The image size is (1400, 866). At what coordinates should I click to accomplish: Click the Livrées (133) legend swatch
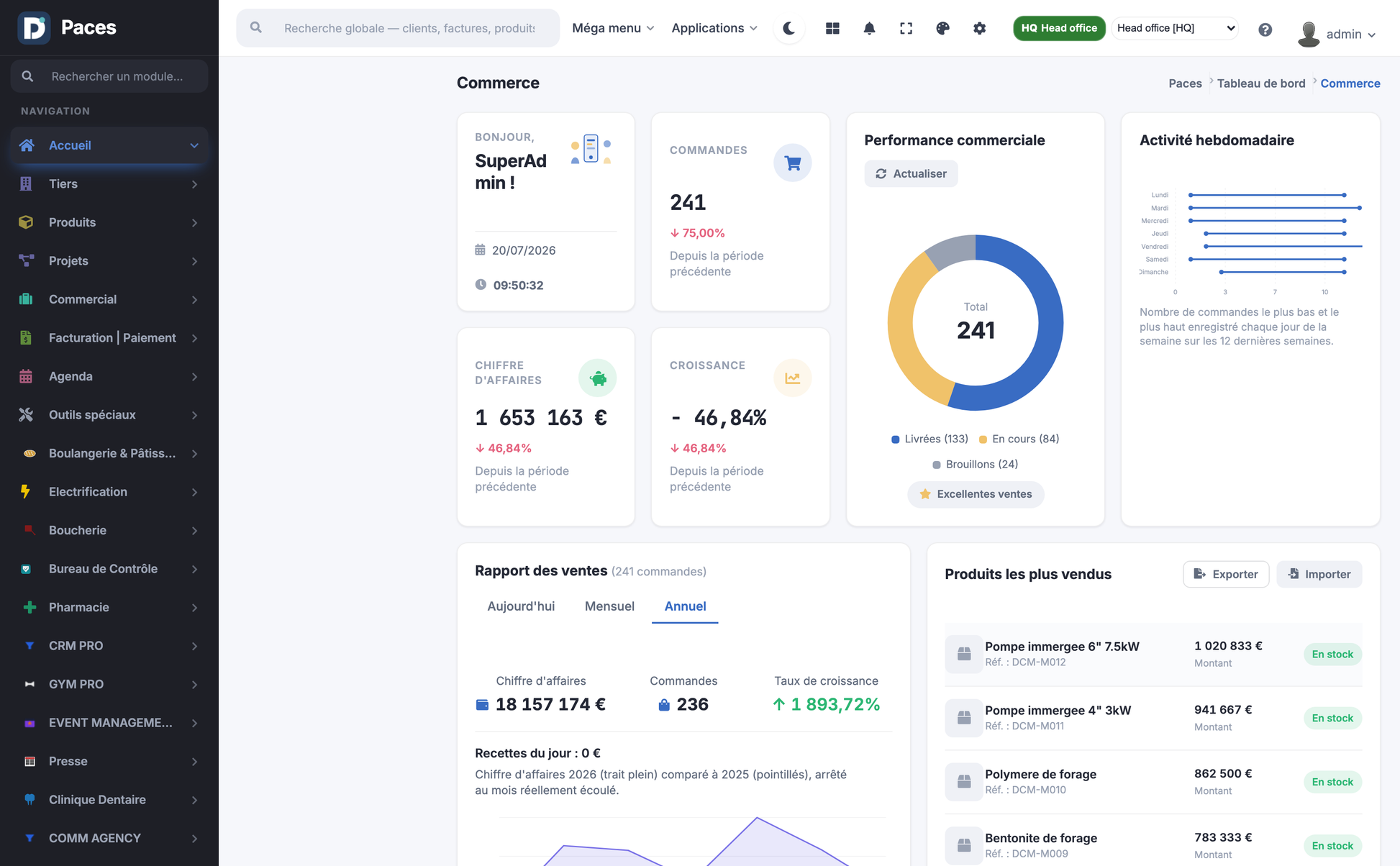(896, 439)
